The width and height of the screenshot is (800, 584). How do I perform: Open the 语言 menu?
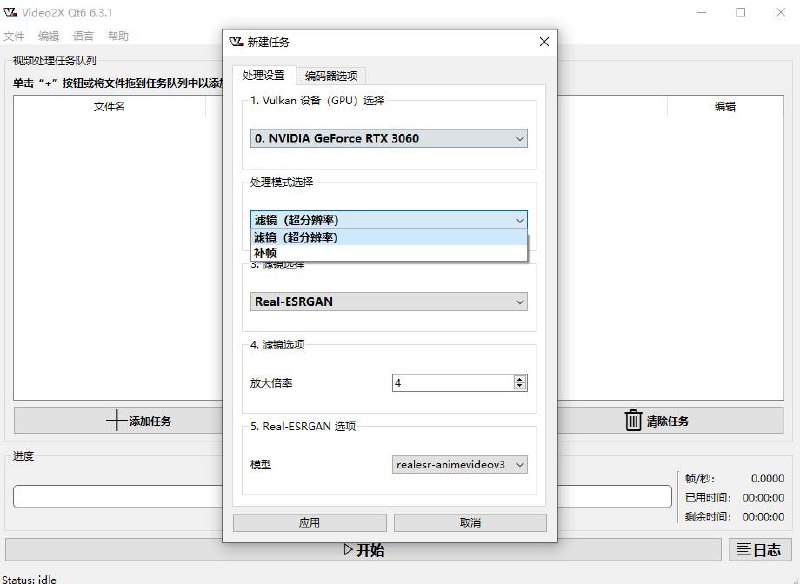pos(83,36)
